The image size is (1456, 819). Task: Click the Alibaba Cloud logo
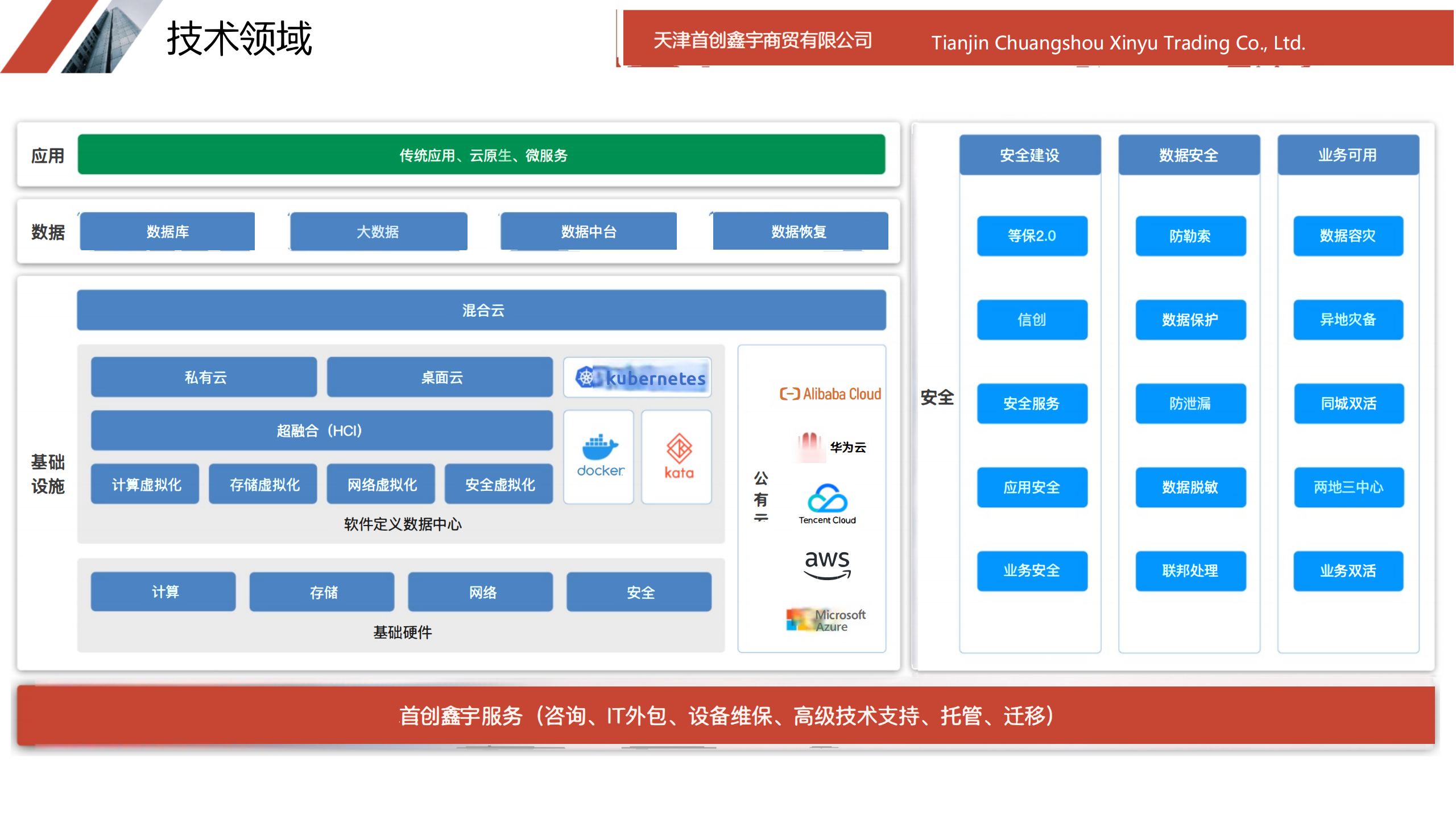(830, 394)
